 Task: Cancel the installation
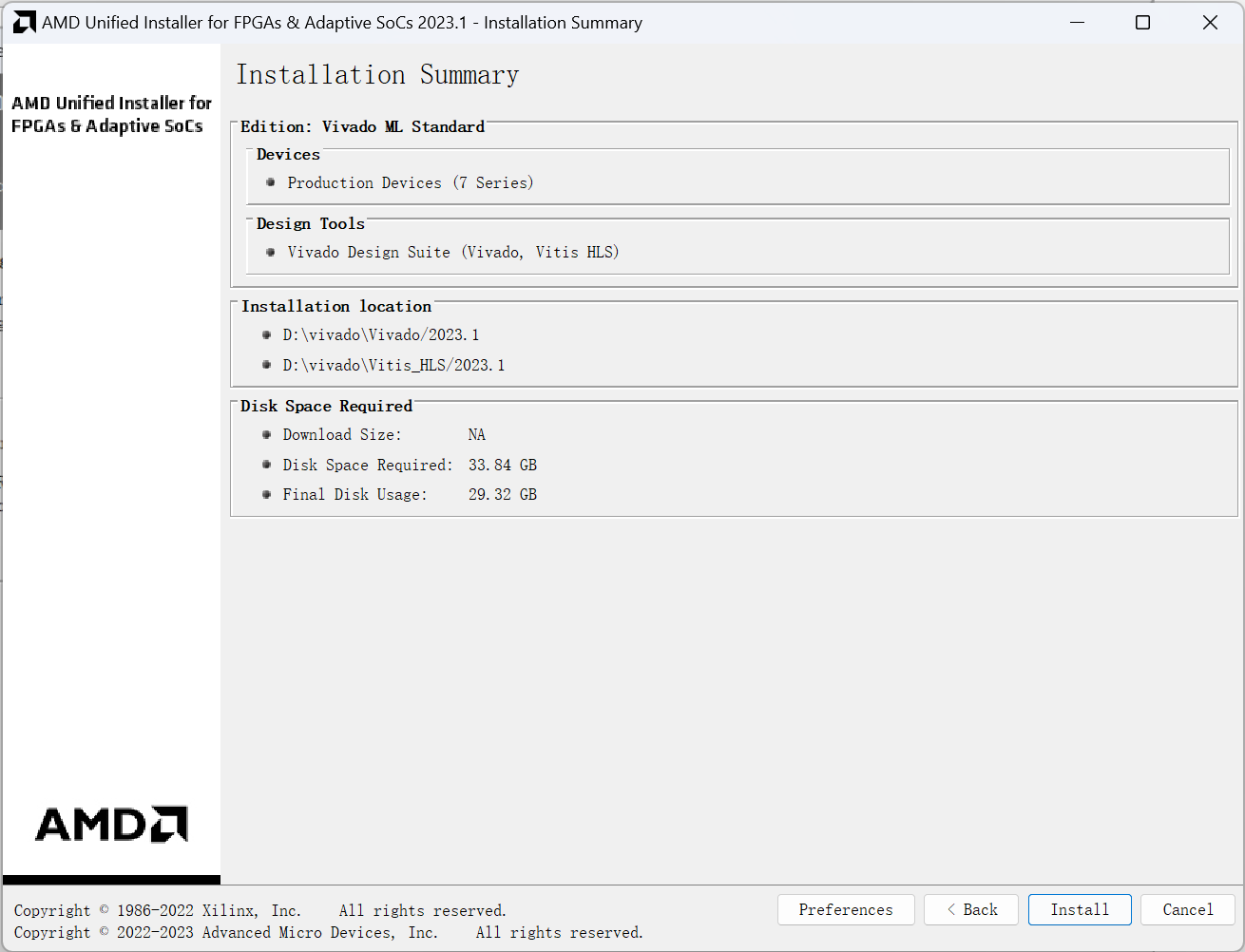click(1187, 909)
